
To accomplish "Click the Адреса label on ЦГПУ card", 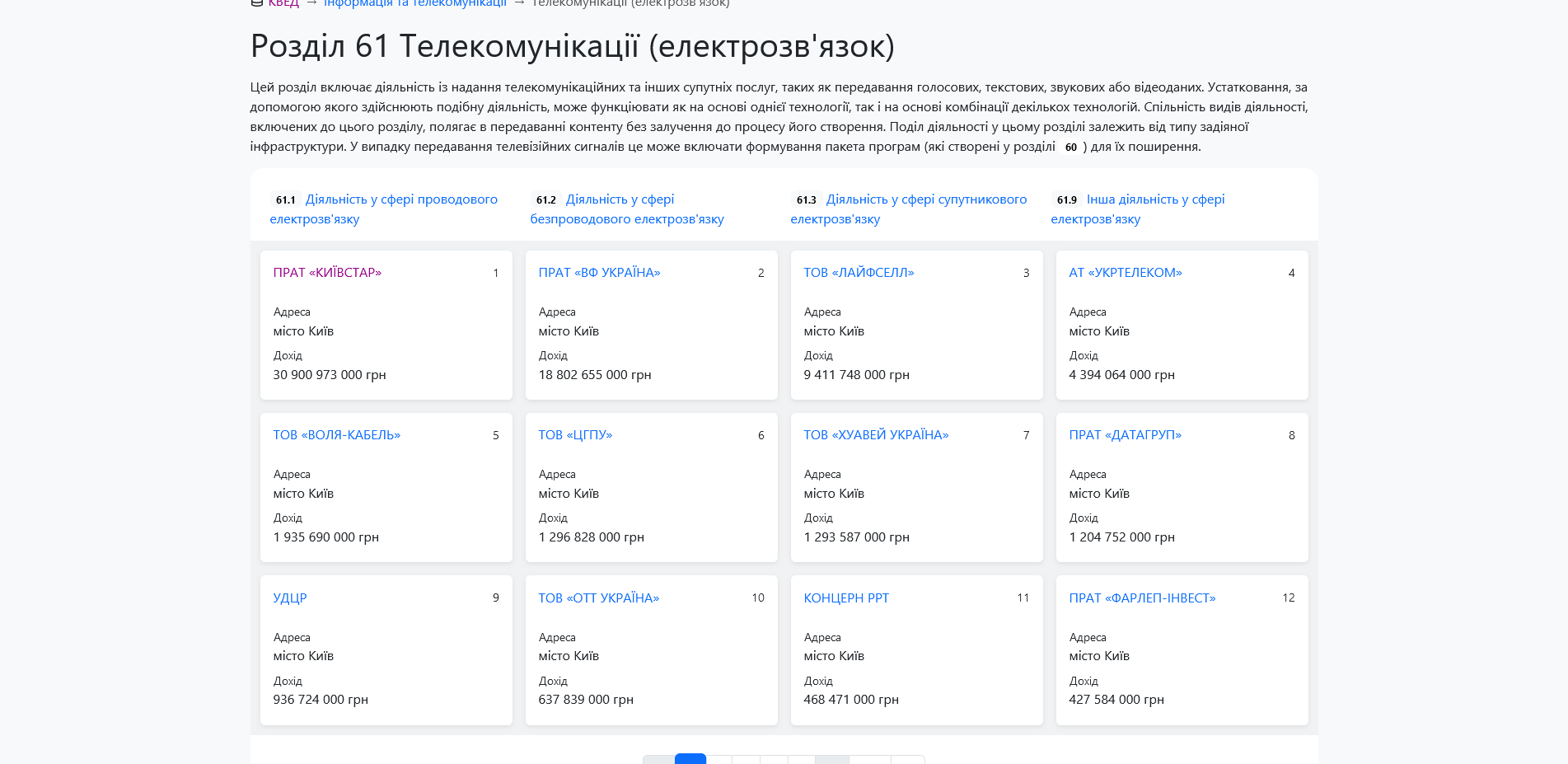I will [557, 475].
